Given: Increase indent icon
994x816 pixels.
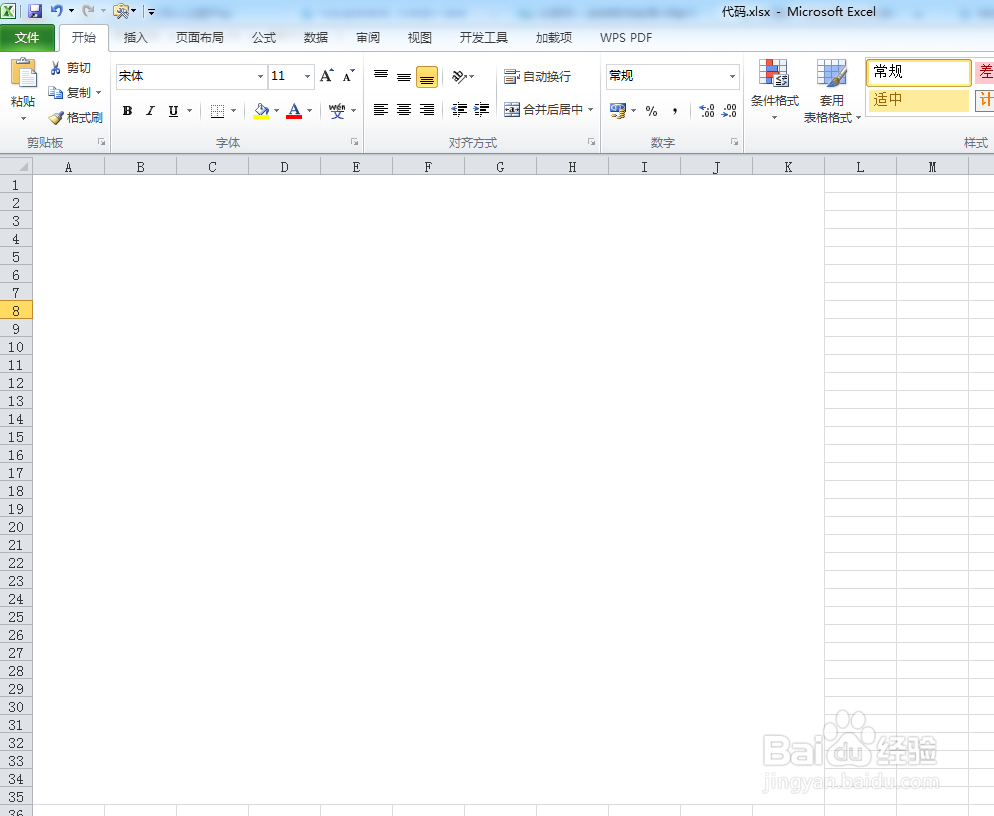Looking at the screenshot, I should coord(481,110).
